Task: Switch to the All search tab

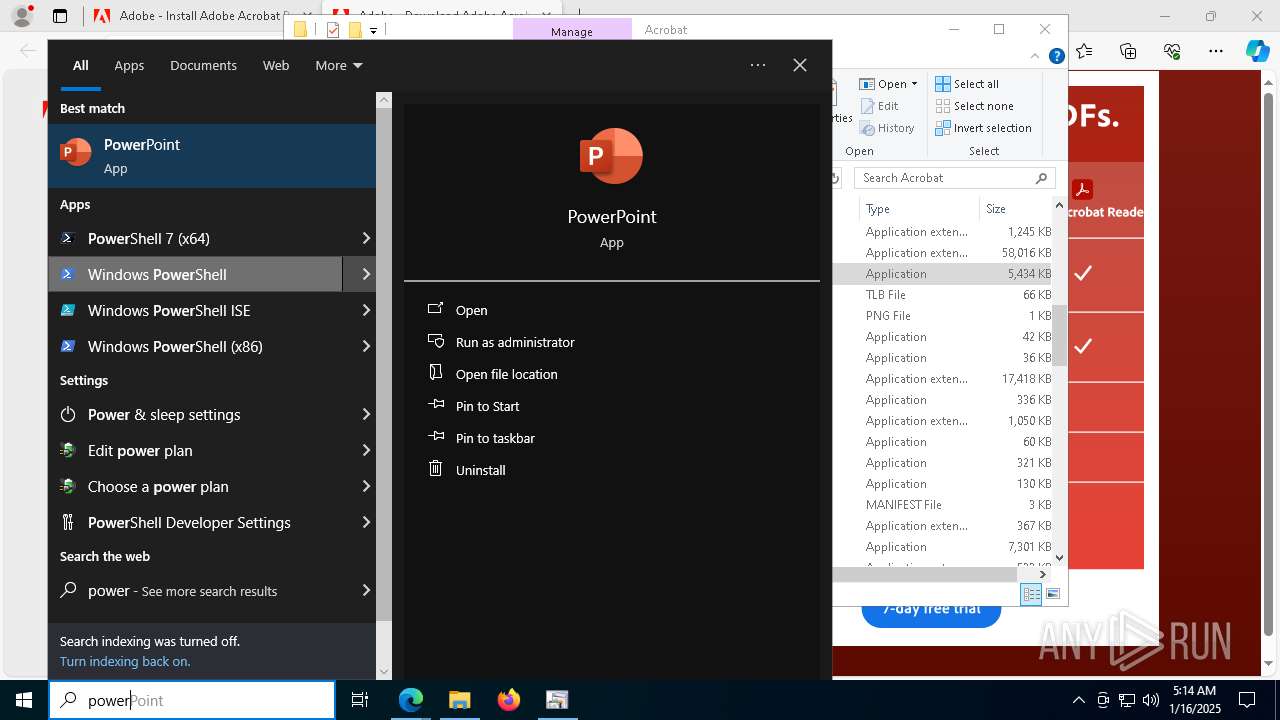Action: click(80, 65)
